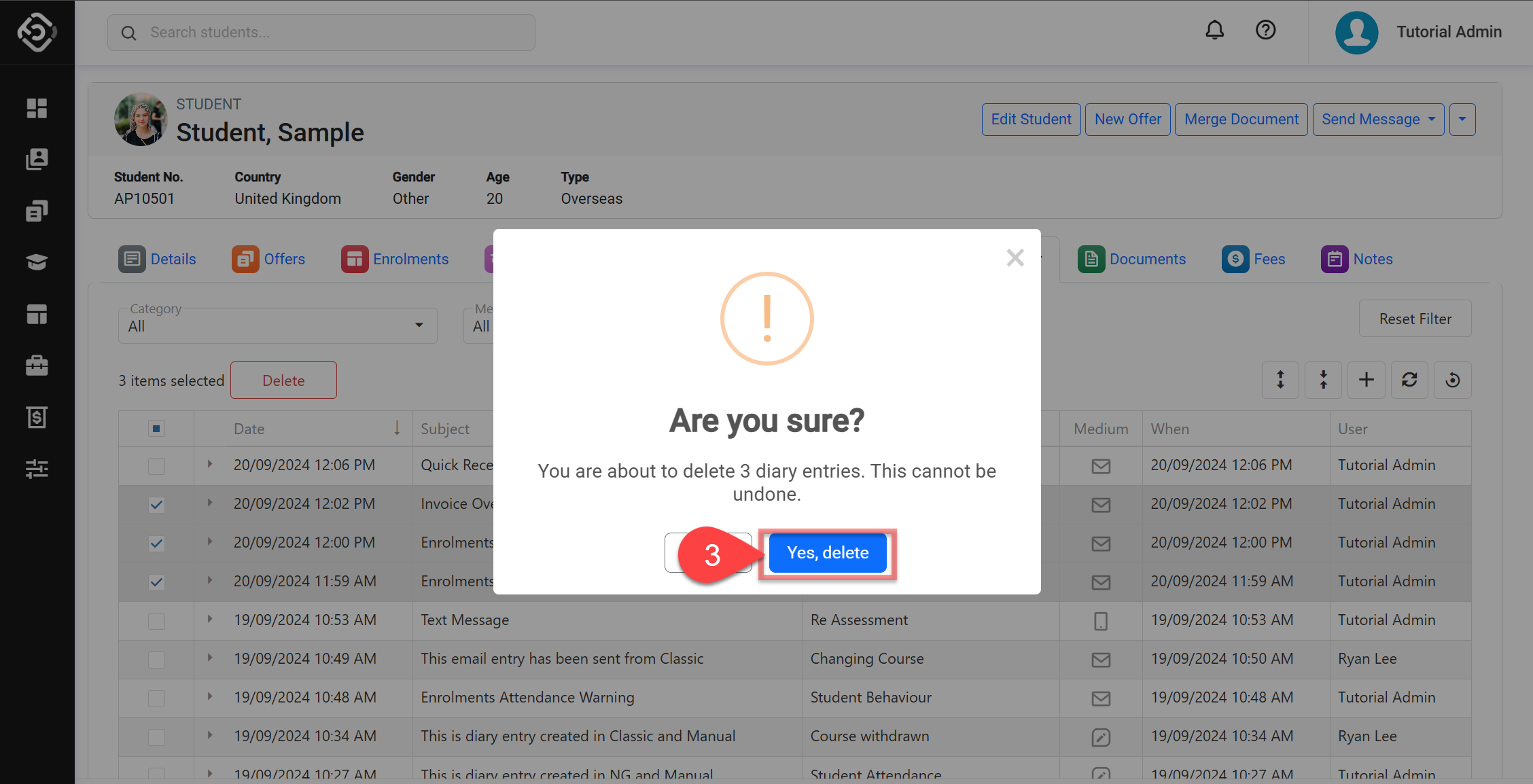Open the finance dollar sidebar icon
Viewport: 1533px width, 784px height.
coord(37,417)
